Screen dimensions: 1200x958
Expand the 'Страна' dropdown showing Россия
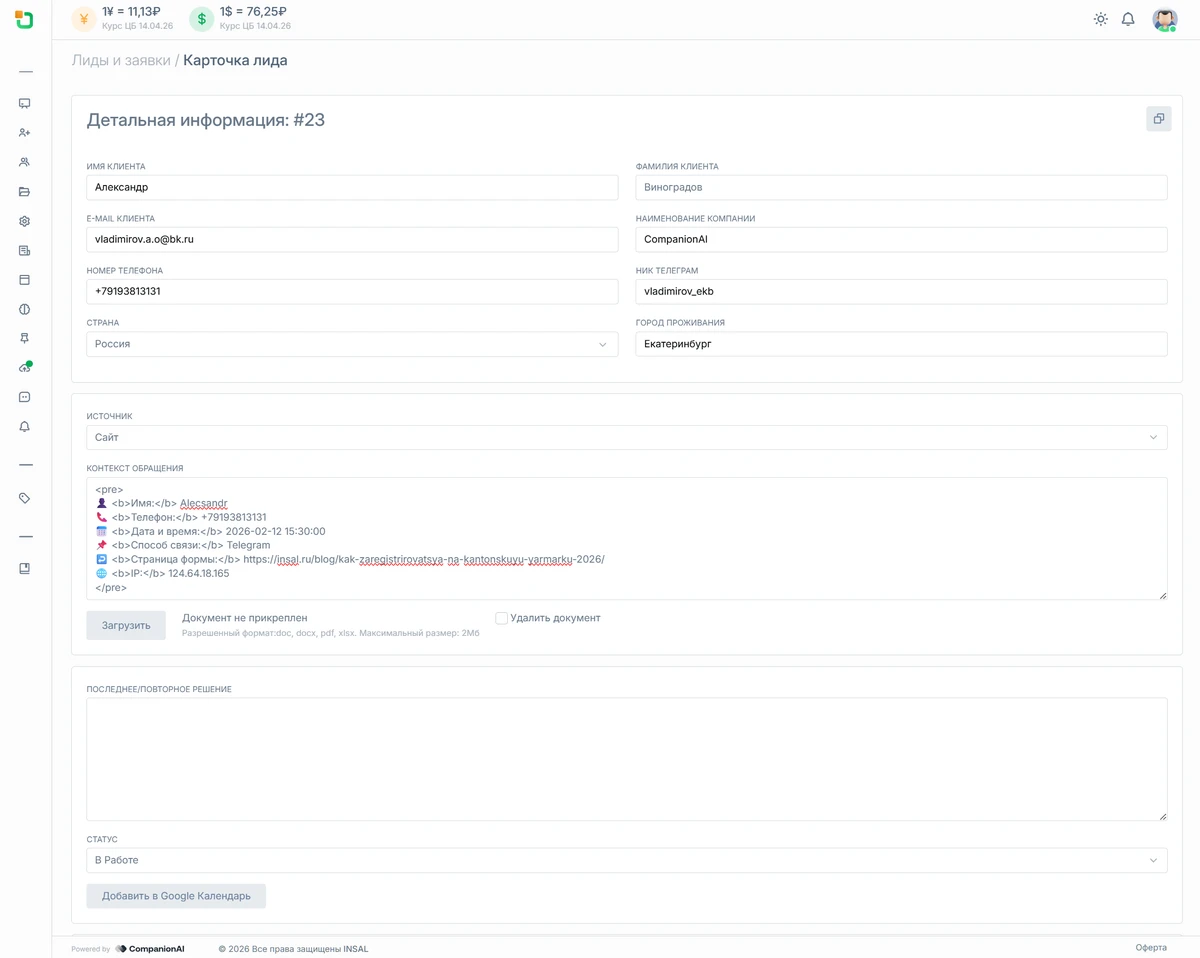[352, 344]
